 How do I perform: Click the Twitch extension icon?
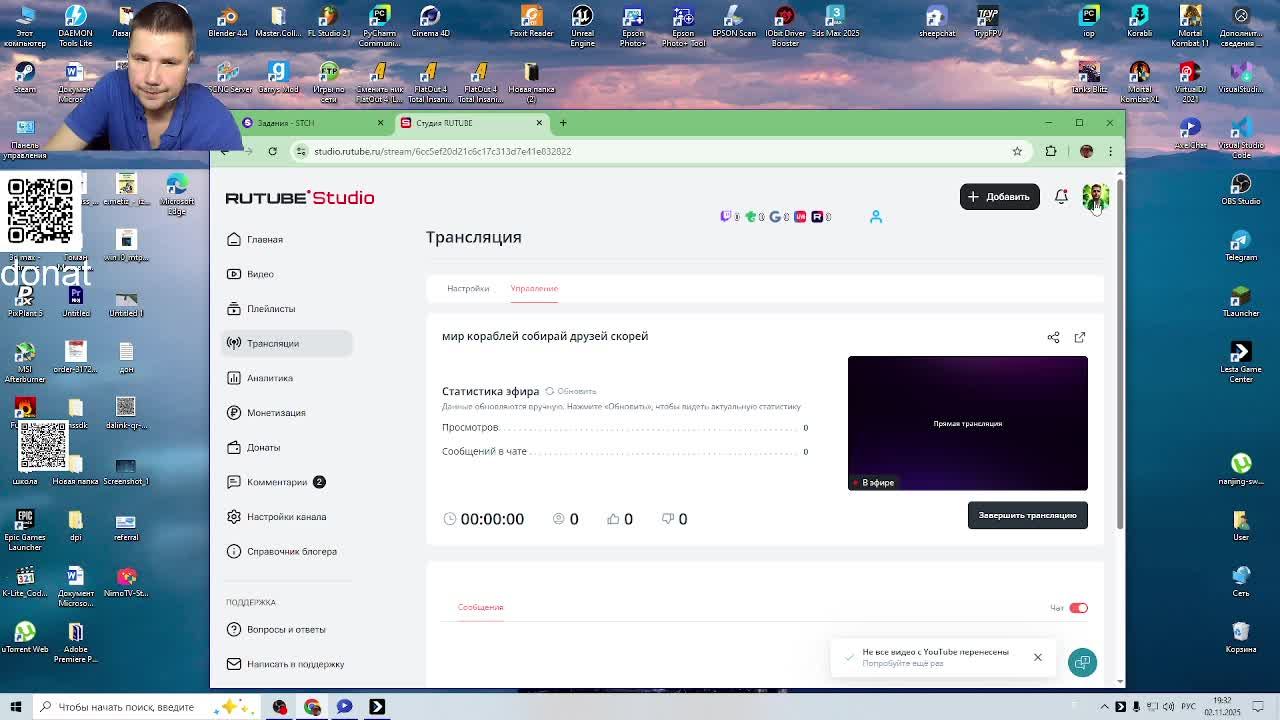point(726,216)
